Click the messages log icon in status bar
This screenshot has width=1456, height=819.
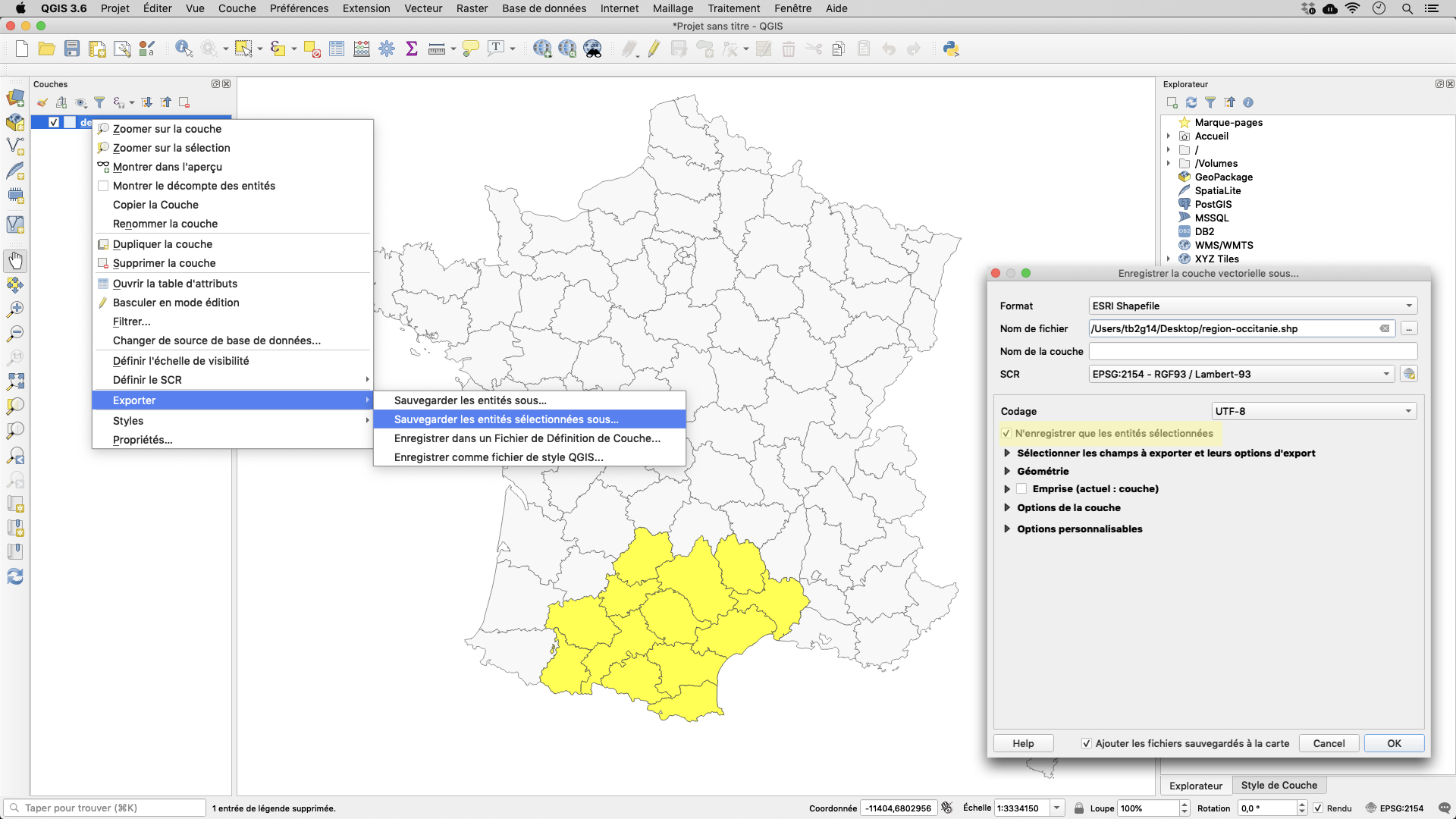point(1444,808)
